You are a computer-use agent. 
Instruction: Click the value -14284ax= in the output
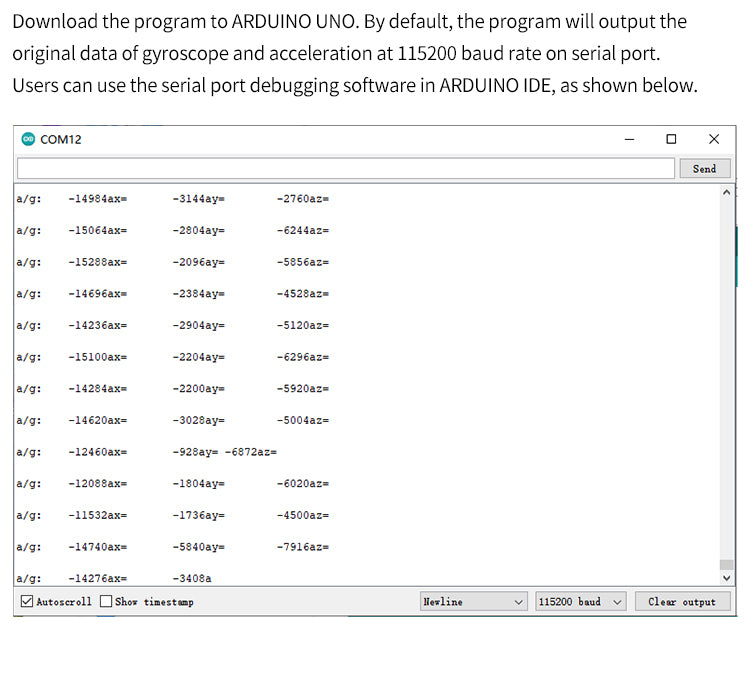coord(98,389)
